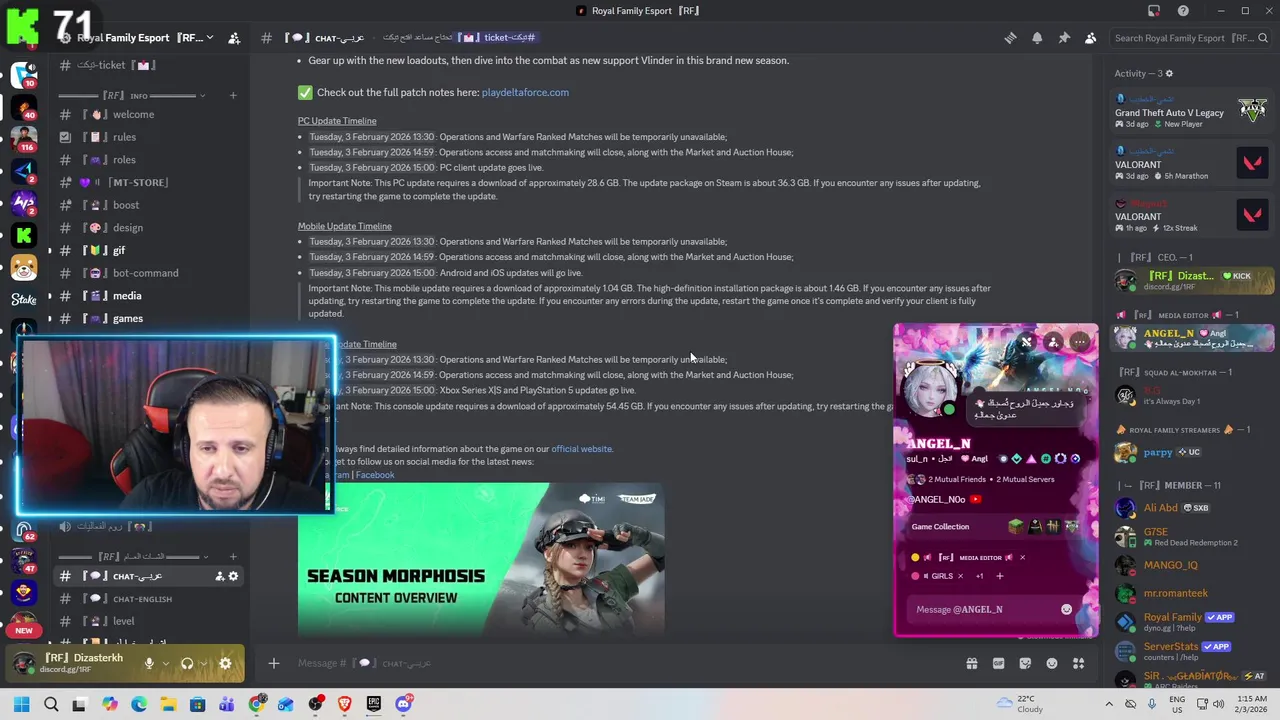
Task: Open the official website link
Action: pyautogui.click(x=581, y=449)
